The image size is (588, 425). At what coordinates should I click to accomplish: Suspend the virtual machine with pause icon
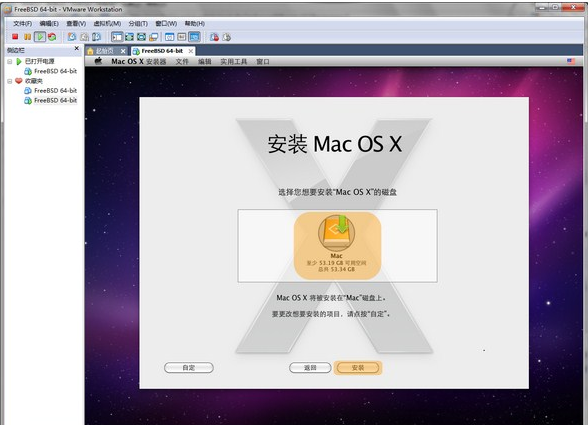[x=27, y=37]
